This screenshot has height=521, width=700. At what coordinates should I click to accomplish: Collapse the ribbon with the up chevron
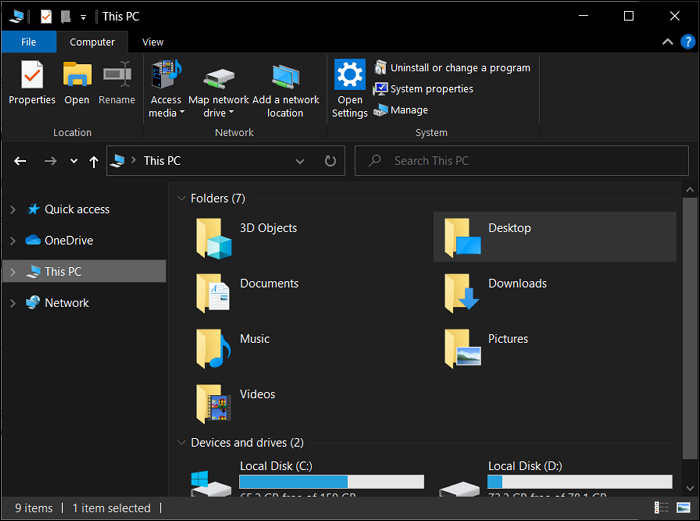coord(667,42)
